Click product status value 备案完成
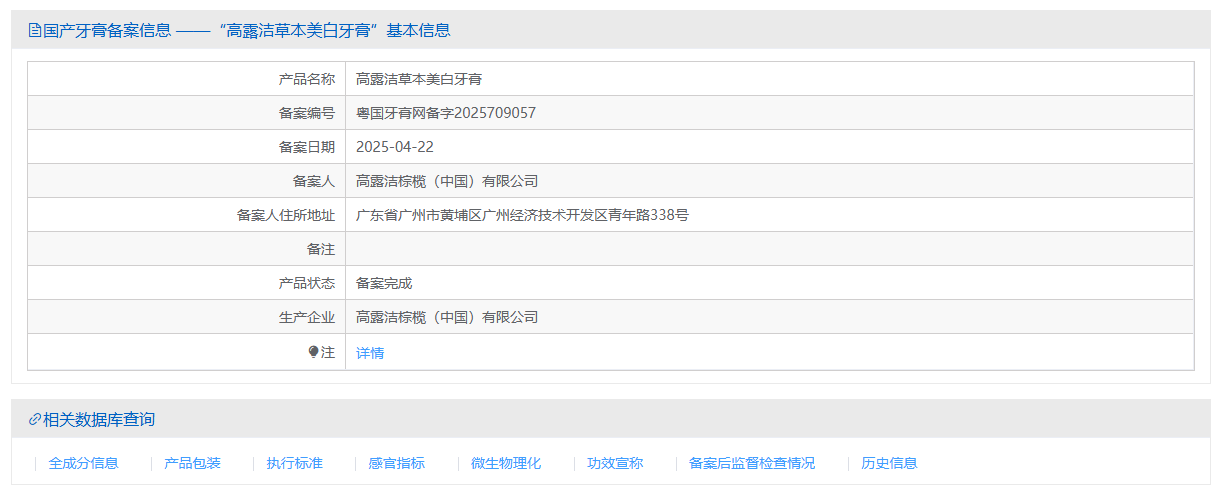Screen dimensions: 1221x493 tap(384, 283)
